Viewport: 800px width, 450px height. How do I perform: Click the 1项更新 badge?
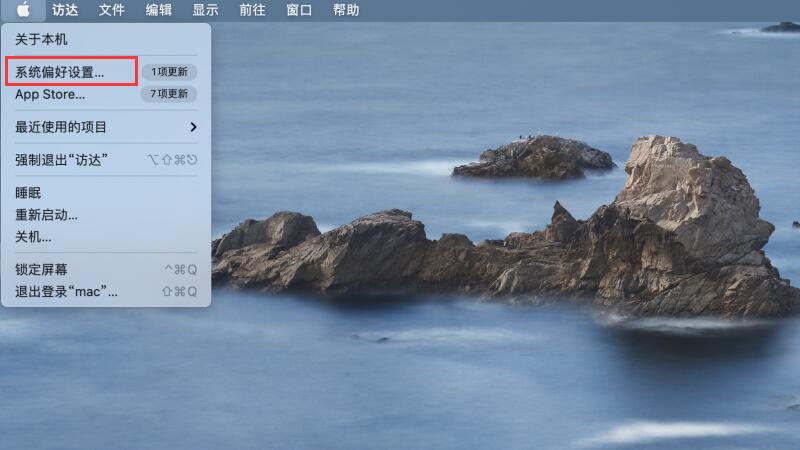coord(169,72)
